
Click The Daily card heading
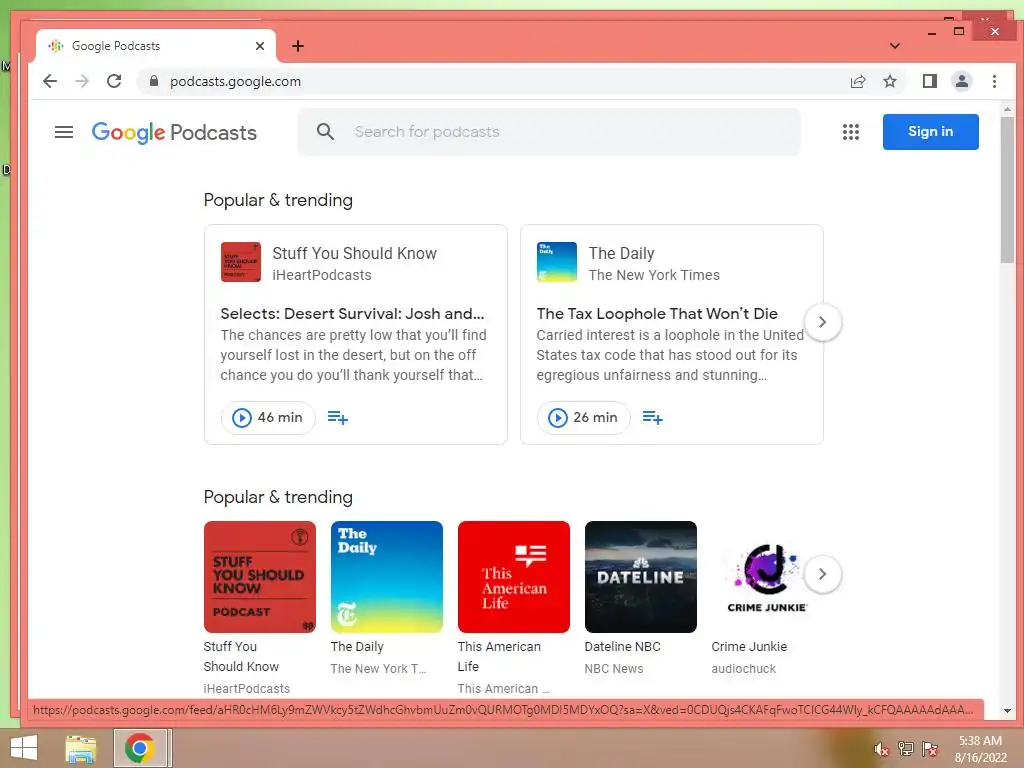tap(621, 253)
